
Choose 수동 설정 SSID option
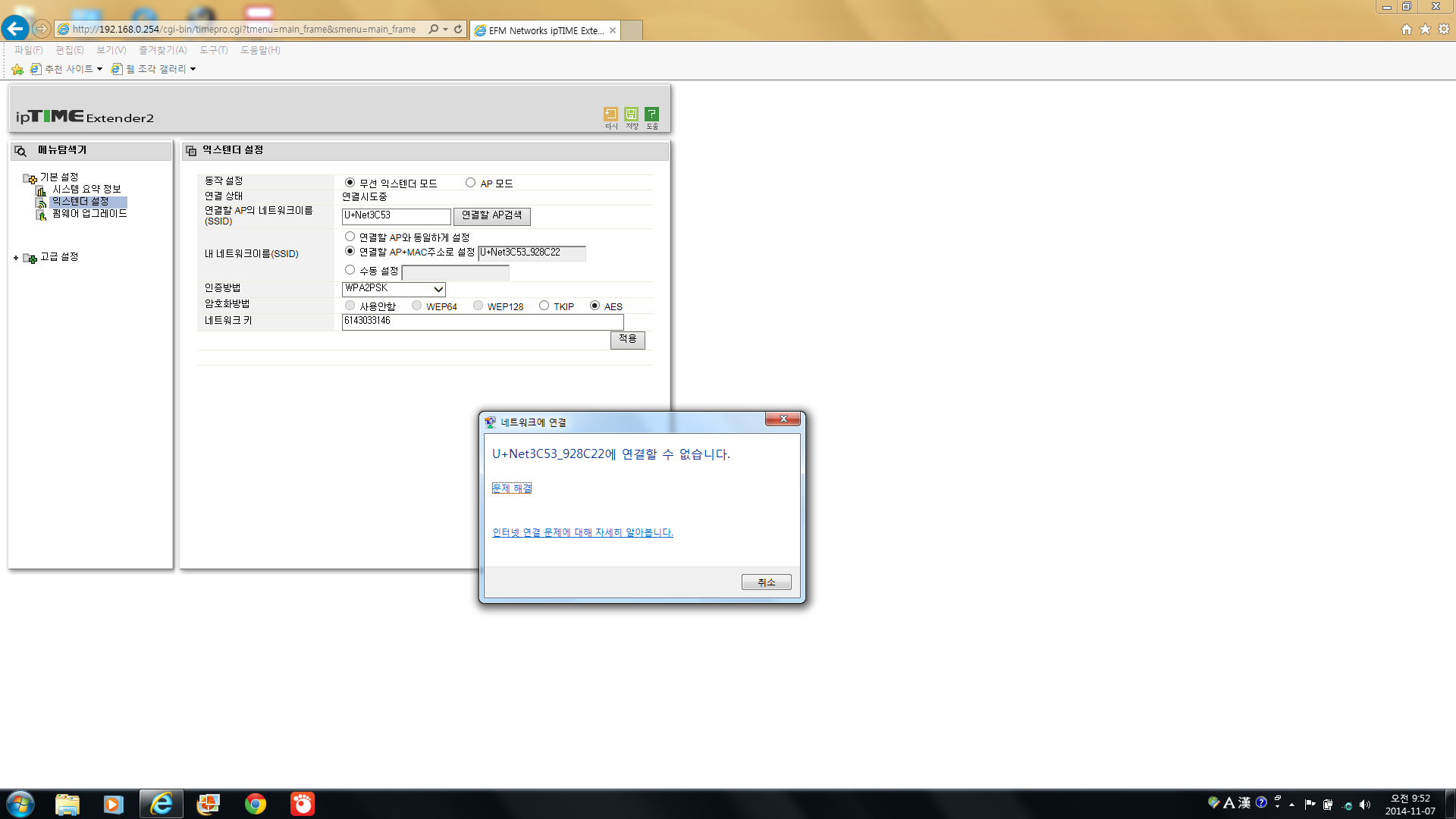coord(350,270)
